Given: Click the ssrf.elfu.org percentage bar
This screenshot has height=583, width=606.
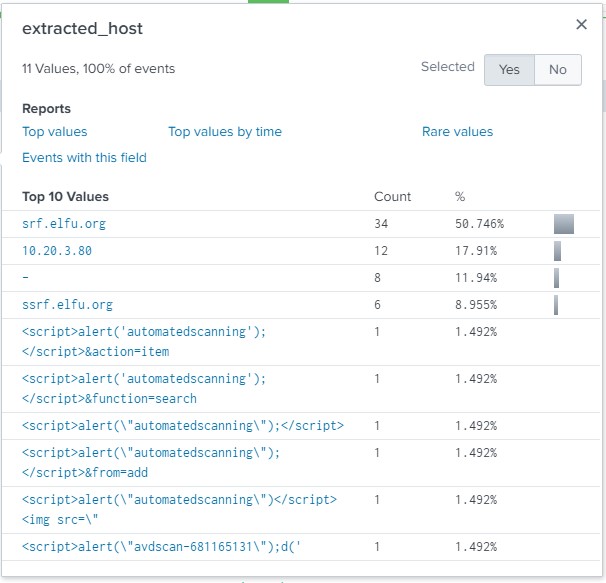Looking at the screenshot, I should [x=555, y=305].
